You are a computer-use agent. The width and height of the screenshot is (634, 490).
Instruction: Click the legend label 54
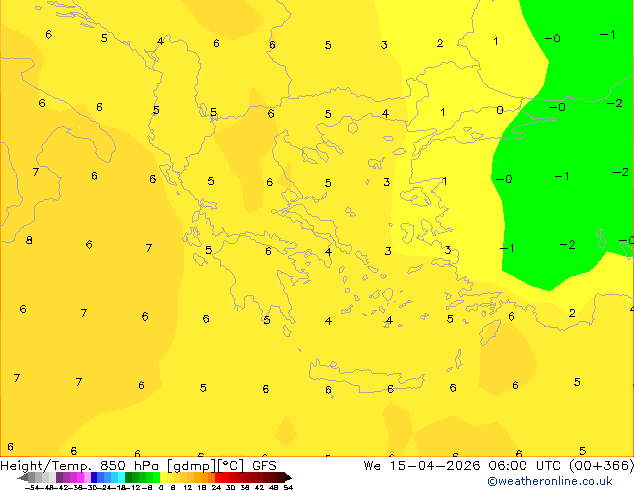(x=288, y=487)
